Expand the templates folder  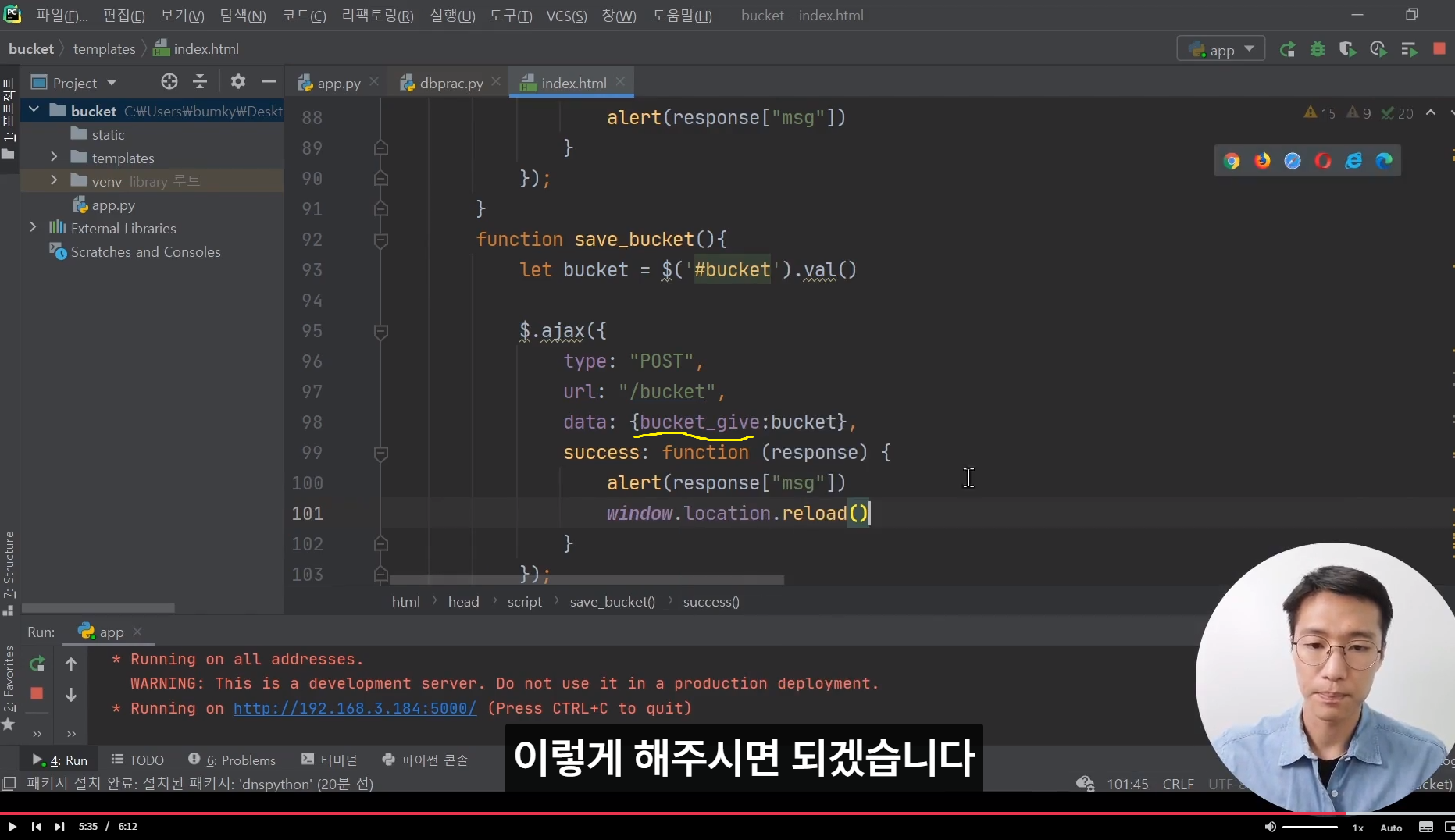(x=54, y=157)
